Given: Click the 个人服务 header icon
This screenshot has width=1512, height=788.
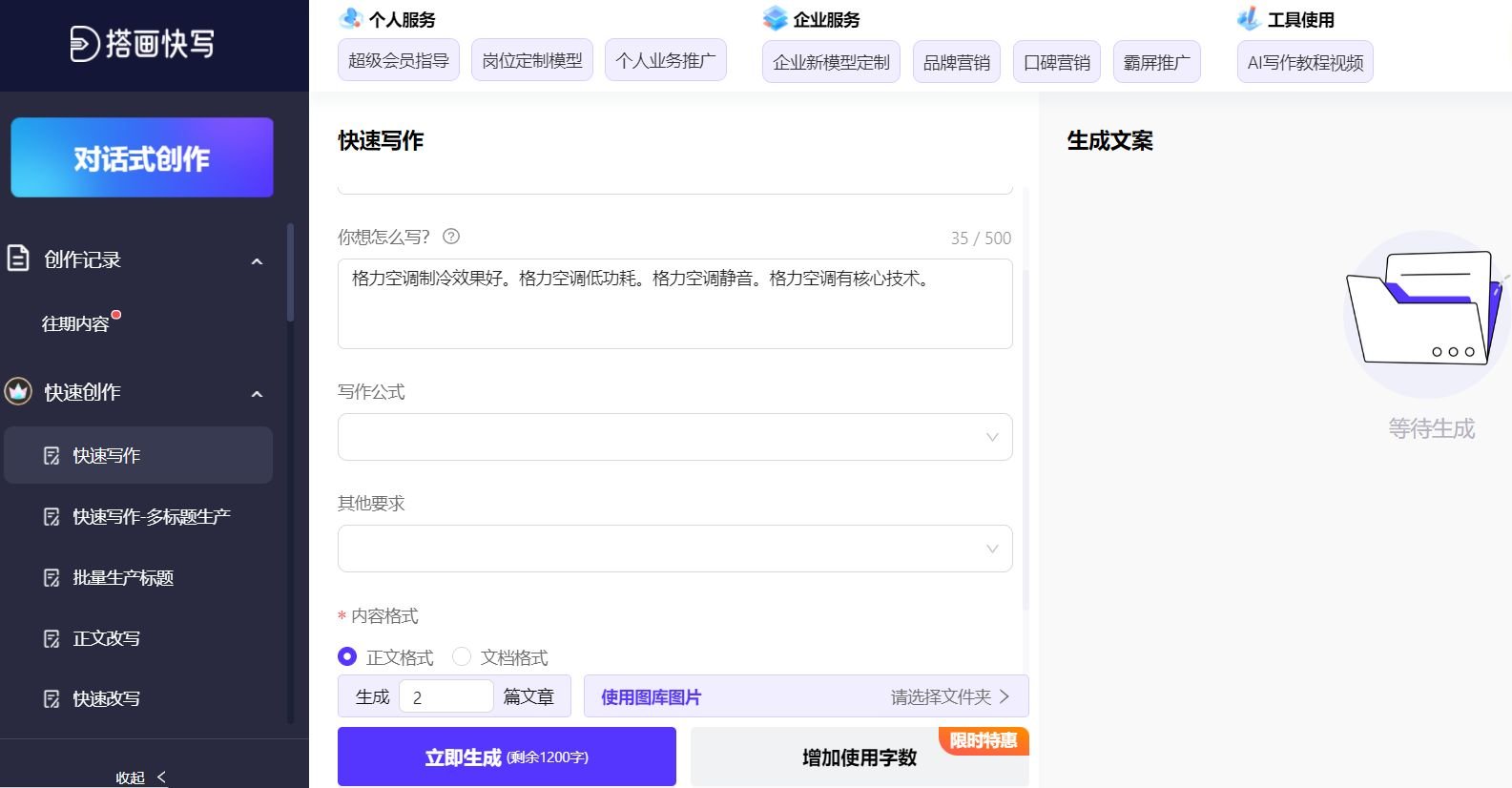Looking at the screenshot, I should [x=351, y=18].
